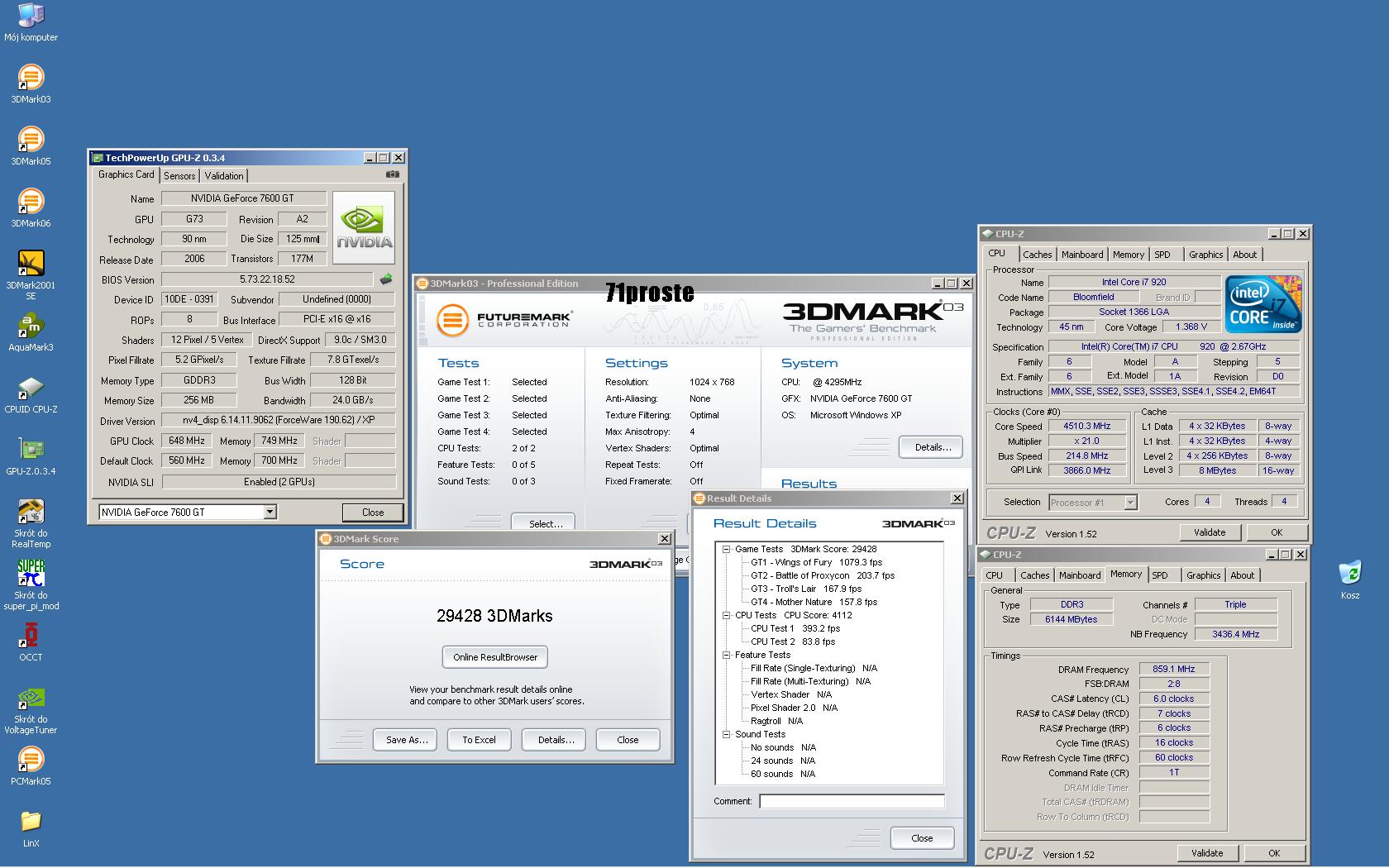Click Validate in upper CPU-Z window
This screenshot has height=868, width=1389.
[1210, 532]
